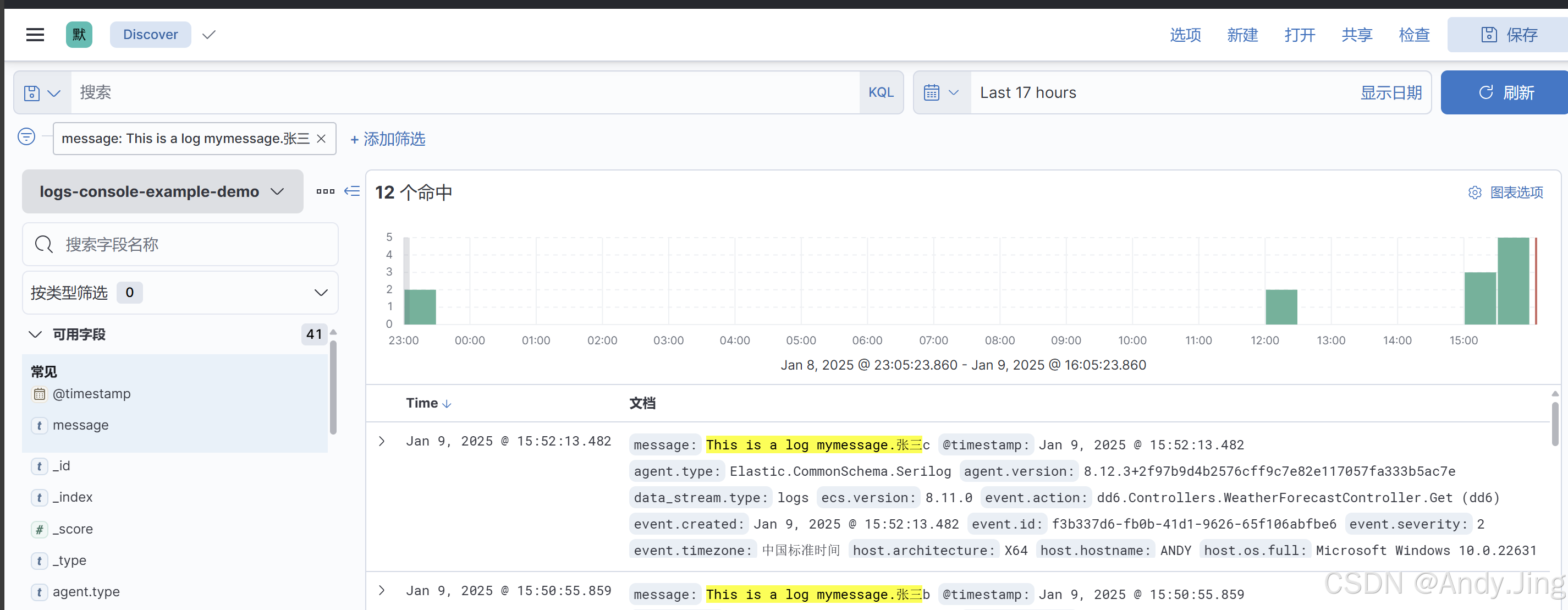The height and width of the screenshot is (610, 1568).
Task: Expand the Jan 9 15:52:13 document row
Action: [382, 441]
